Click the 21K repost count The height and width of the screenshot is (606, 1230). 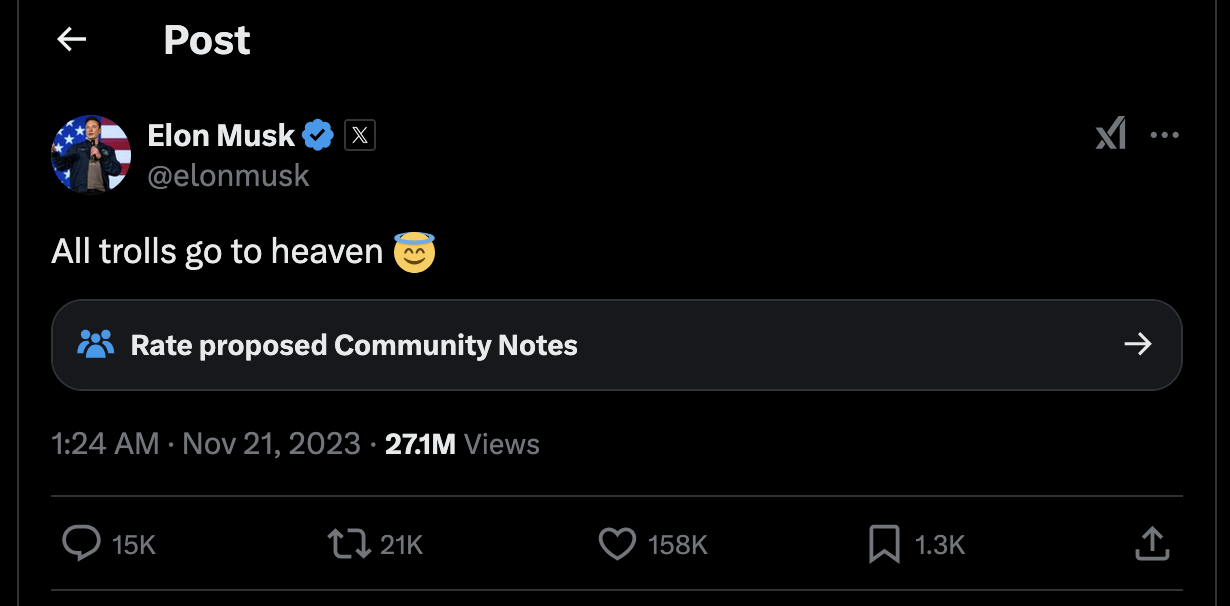402,545
